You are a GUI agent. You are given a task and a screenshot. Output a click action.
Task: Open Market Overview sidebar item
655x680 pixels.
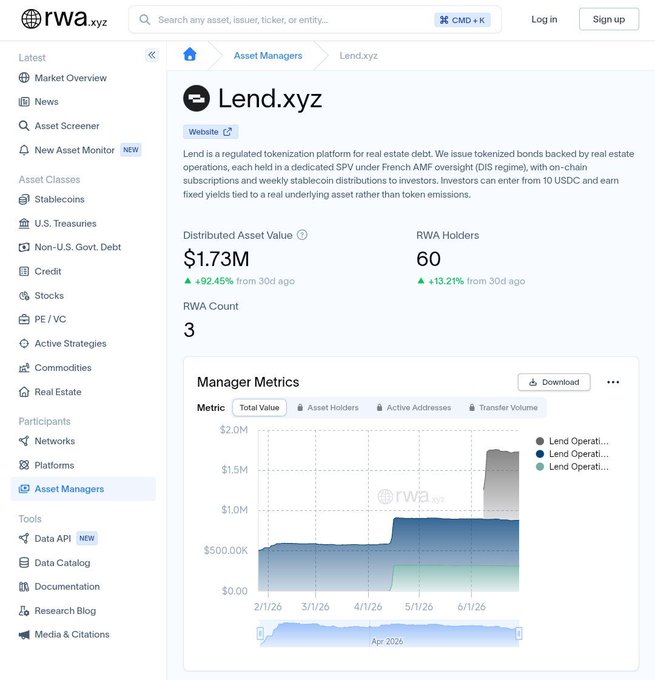[83, 78]
